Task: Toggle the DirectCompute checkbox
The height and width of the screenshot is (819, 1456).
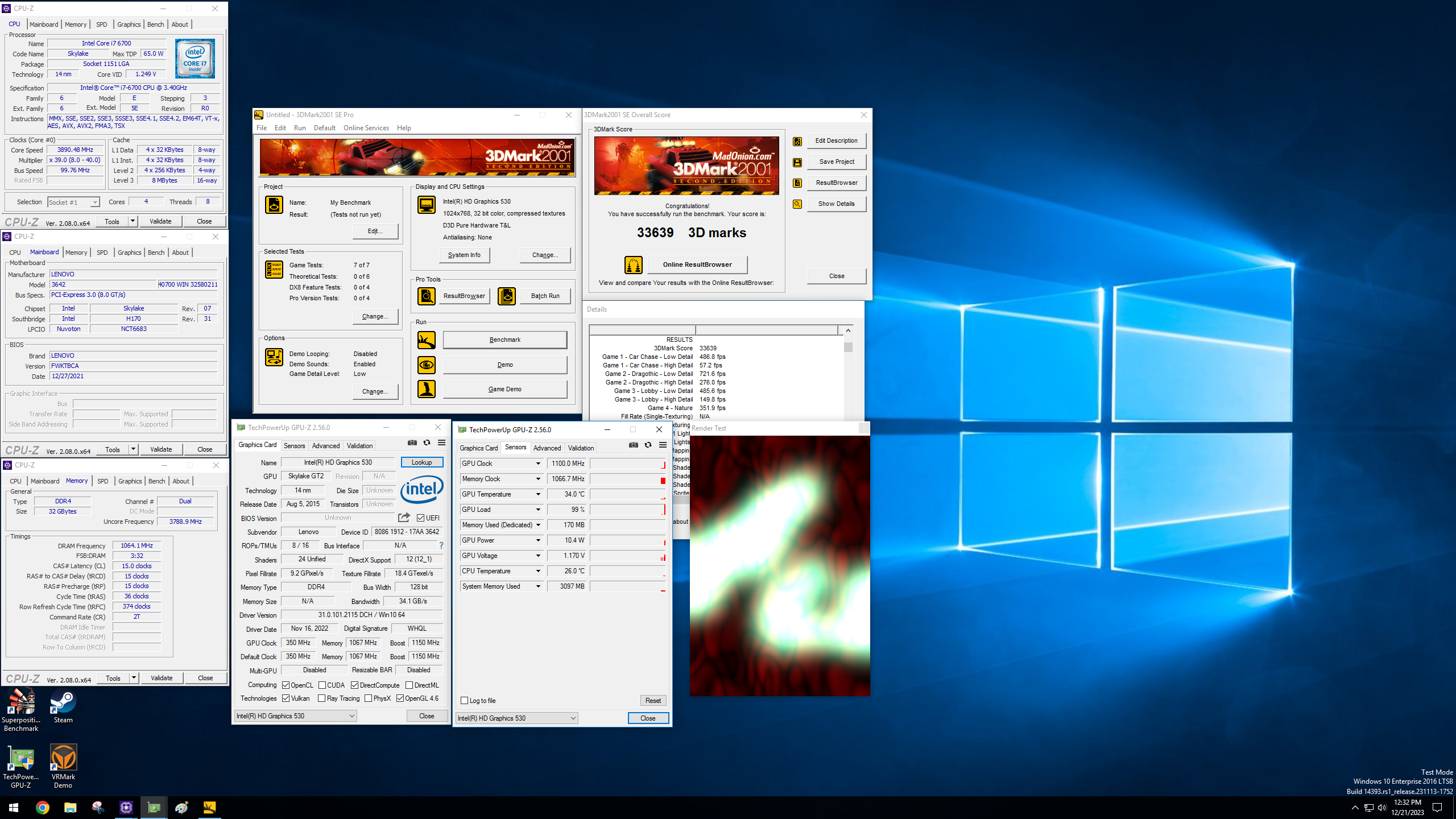Action: pyautogui.click(x=355, y=685)
